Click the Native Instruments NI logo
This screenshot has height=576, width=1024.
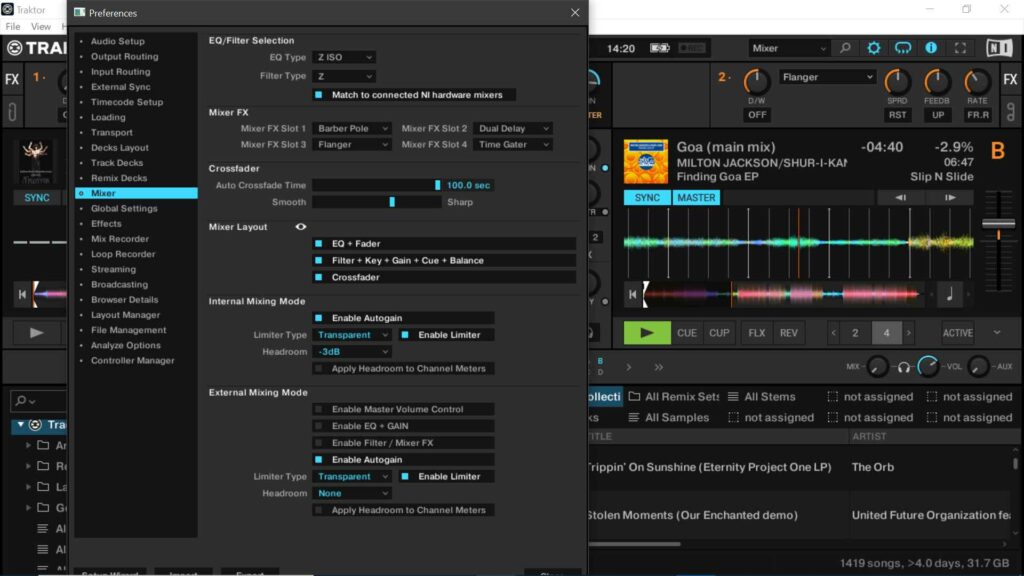click(x=998, y=48)
